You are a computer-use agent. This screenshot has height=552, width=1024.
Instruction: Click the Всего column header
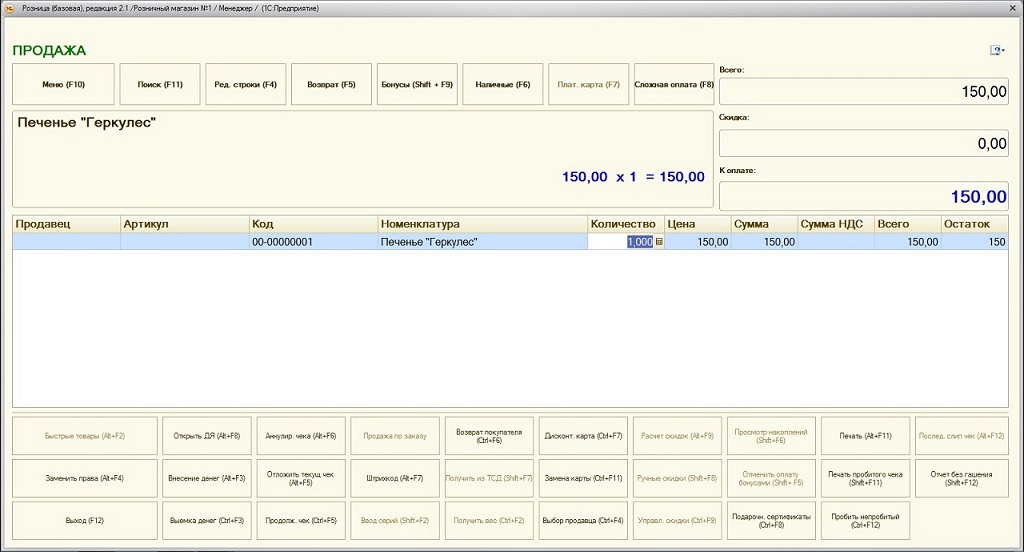pyautogui.click(x=908, y=224)
